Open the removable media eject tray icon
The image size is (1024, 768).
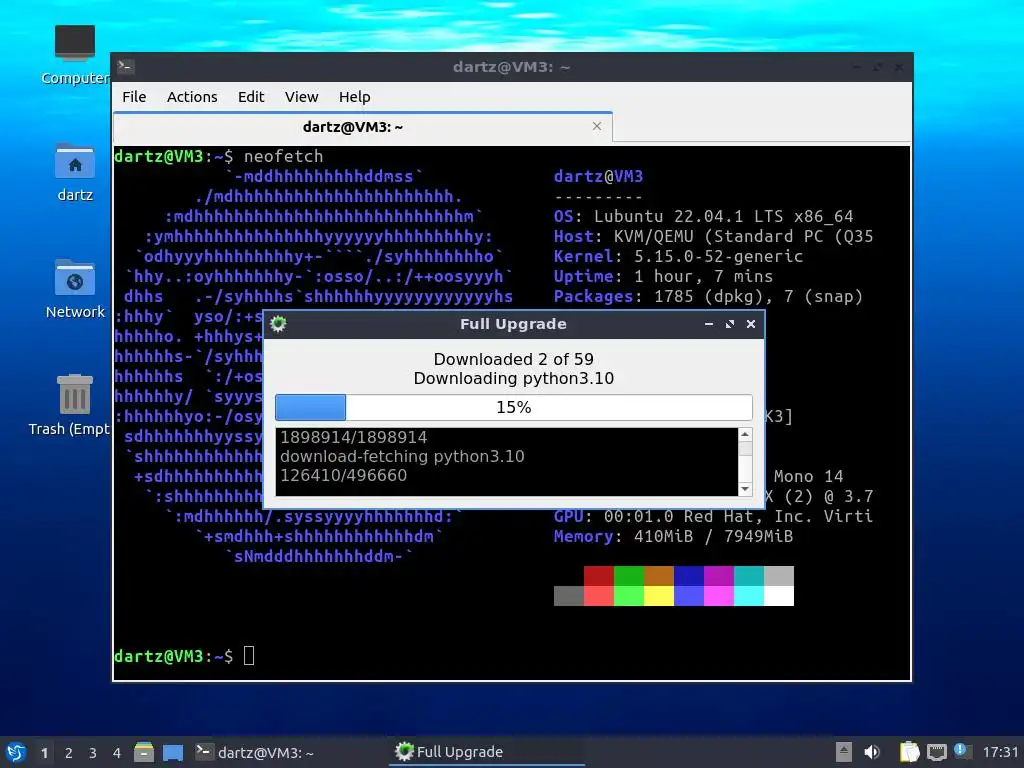pyautogui.click(x=844, y=752)
